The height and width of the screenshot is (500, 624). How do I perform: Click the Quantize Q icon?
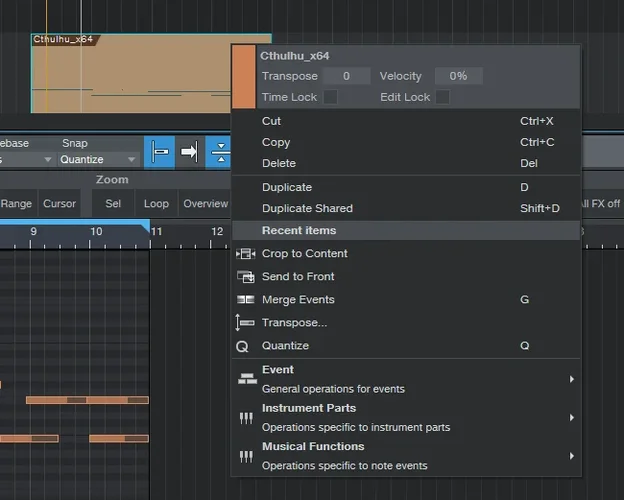(242, 346)
